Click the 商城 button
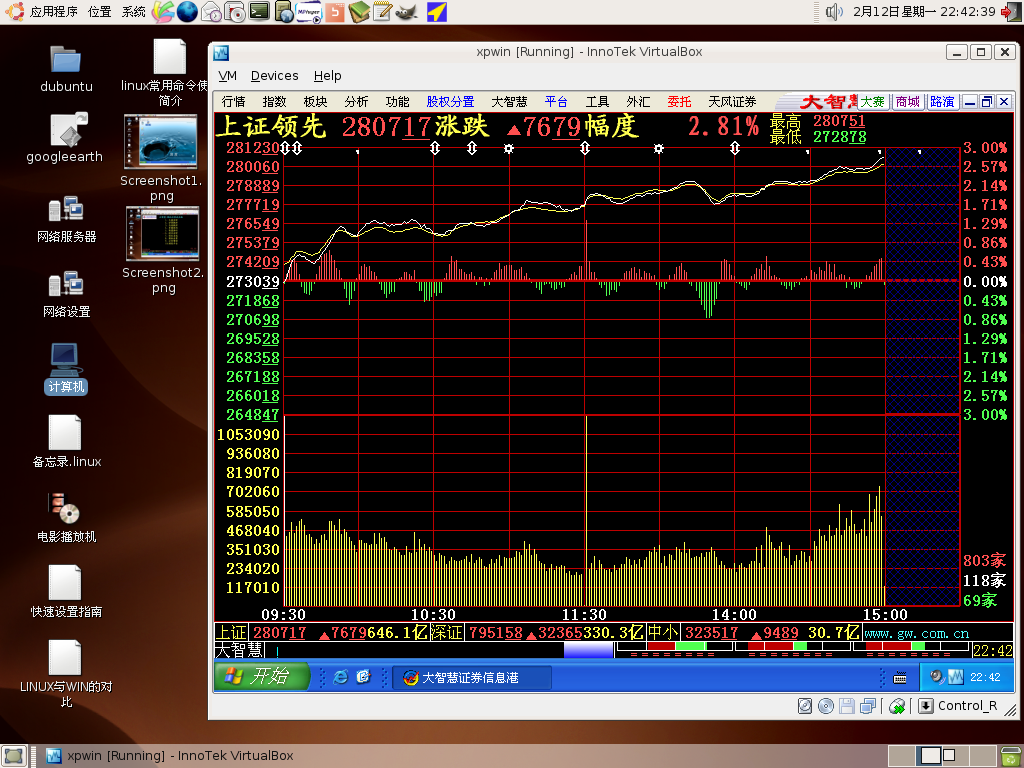This screenshot has width=1024, height=768. [908, 101]
